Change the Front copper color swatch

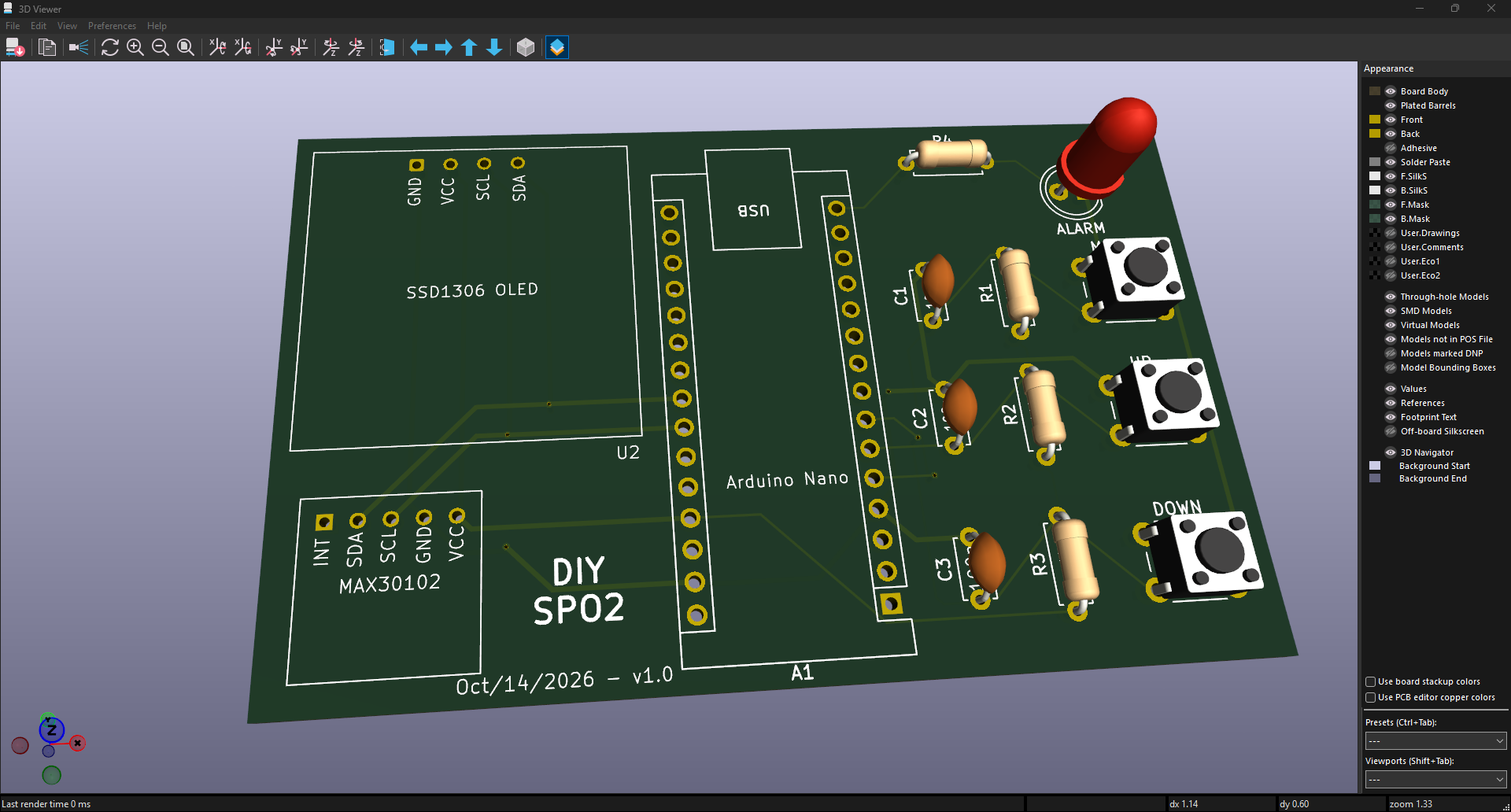pyautogui.click(x=1375, y=120)
